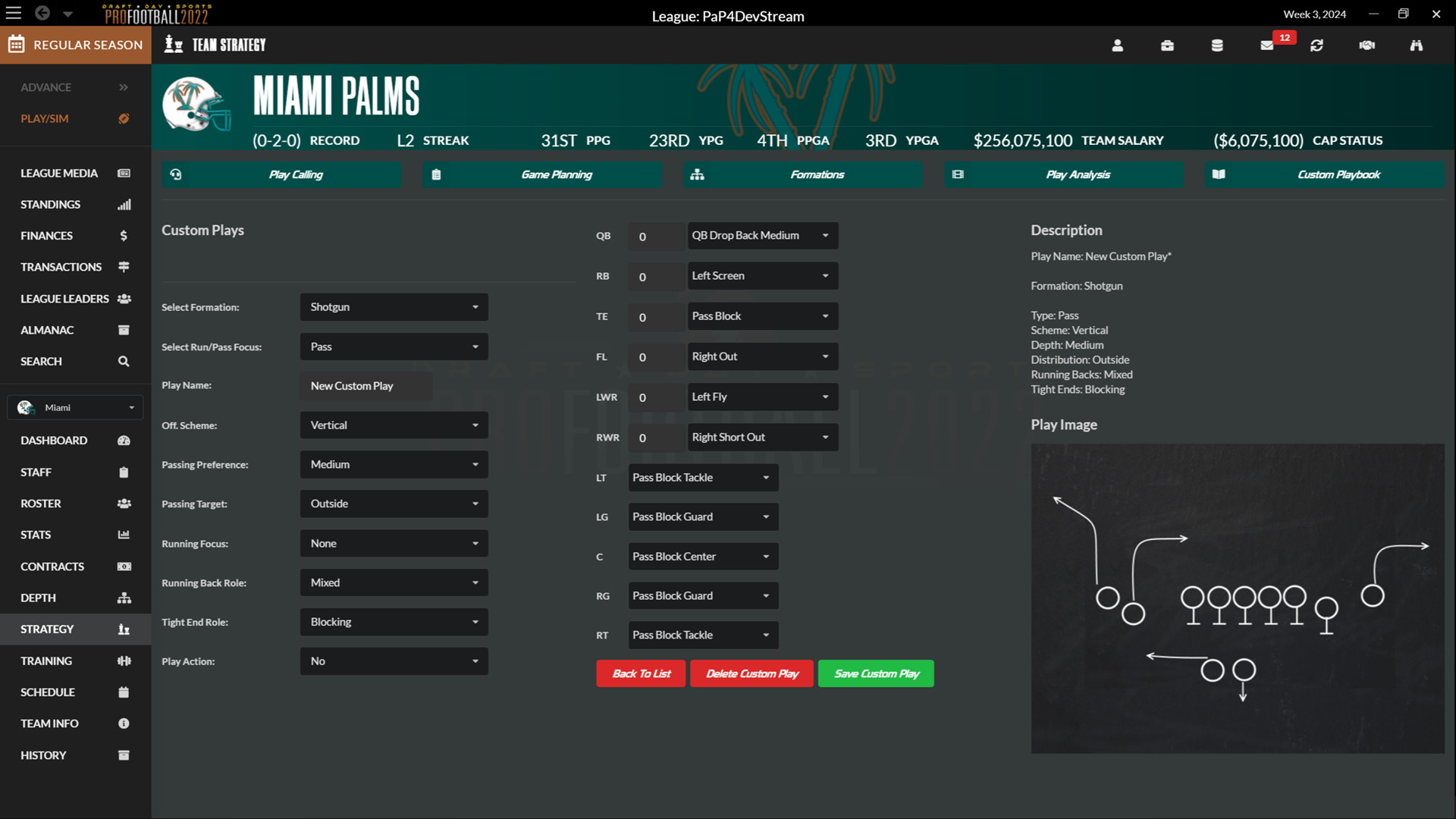Open the briefcase icon in top toolbar

point(1167,45)
